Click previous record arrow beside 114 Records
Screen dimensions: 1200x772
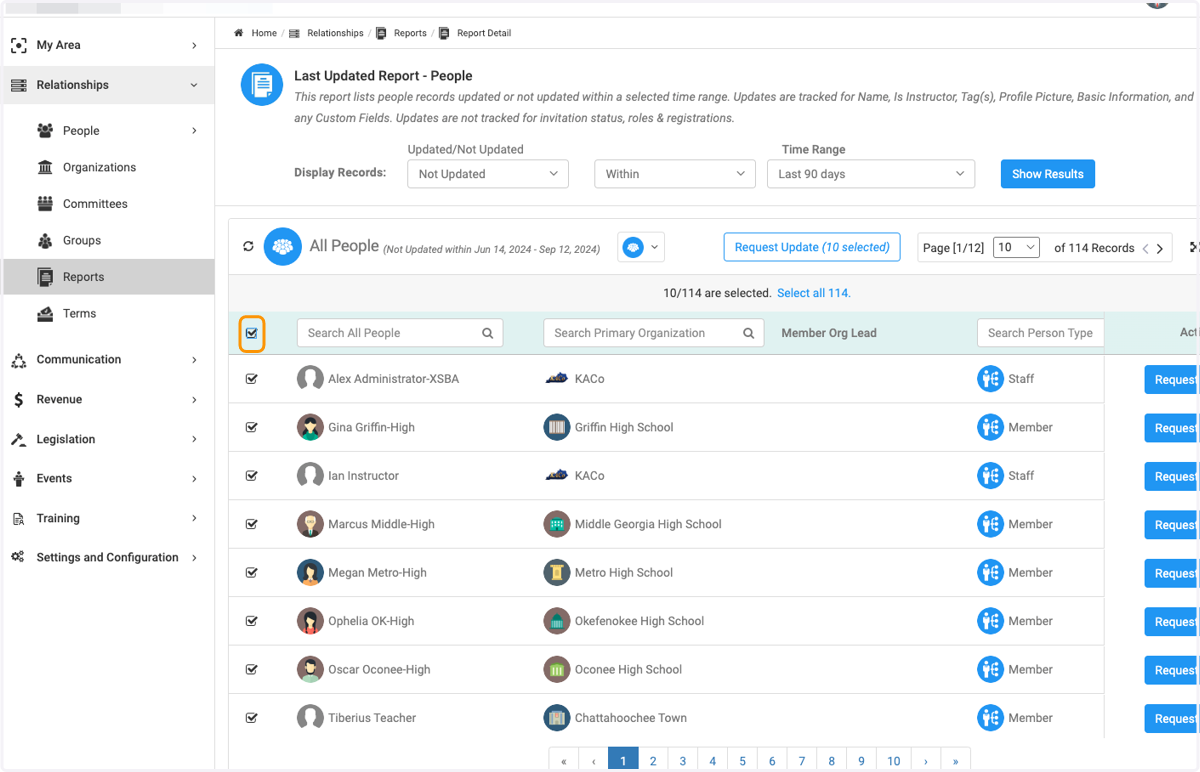click(1145, 248)
